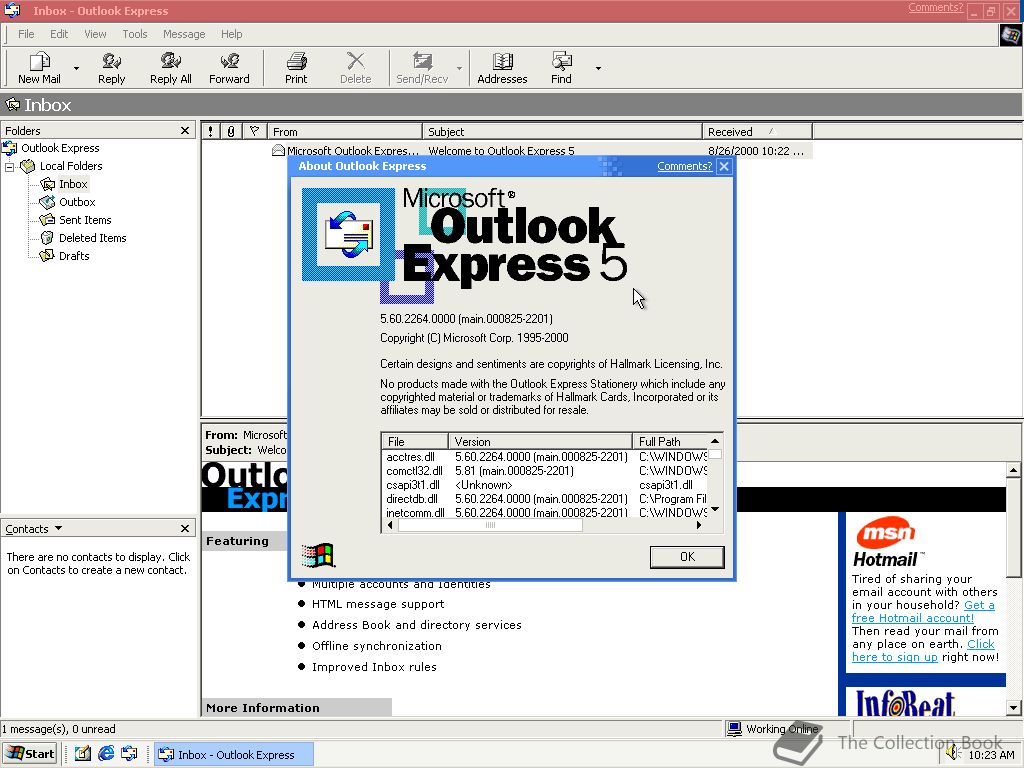This screenshot has width=1024, height=768.
Task: Sort messages by From column
Action: [344, 131]
